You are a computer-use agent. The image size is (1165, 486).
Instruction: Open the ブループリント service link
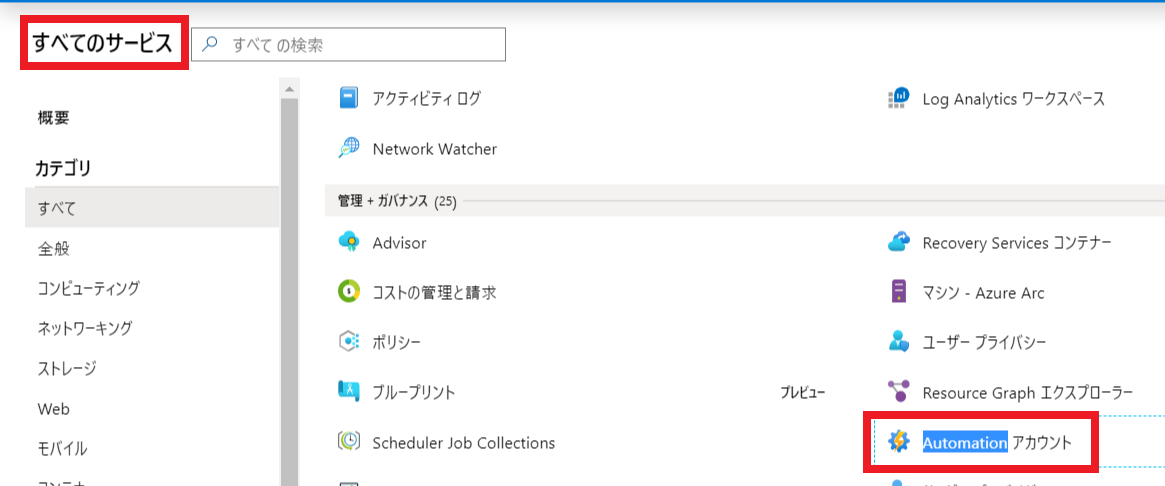pos(413,392)
